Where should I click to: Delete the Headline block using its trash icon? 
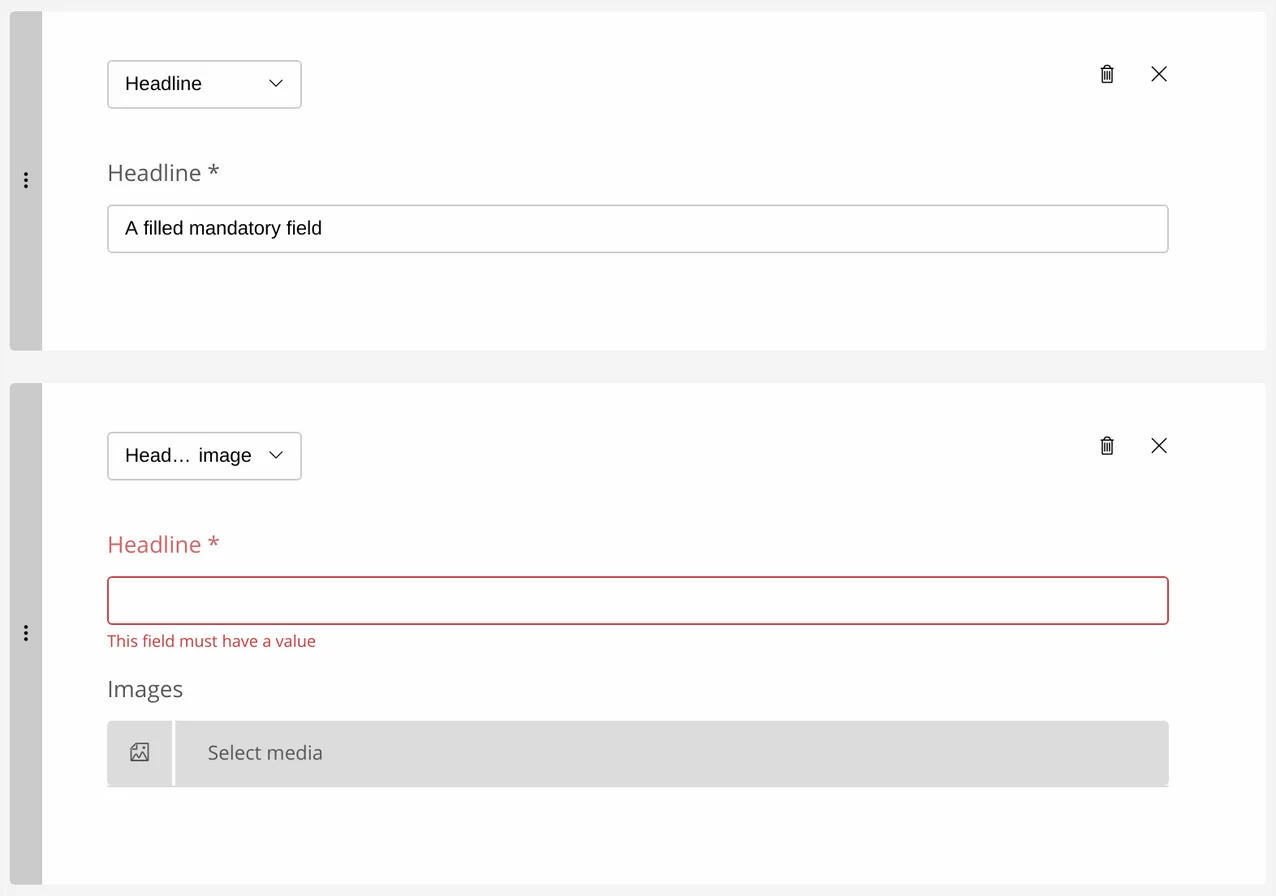point(1106,74)
